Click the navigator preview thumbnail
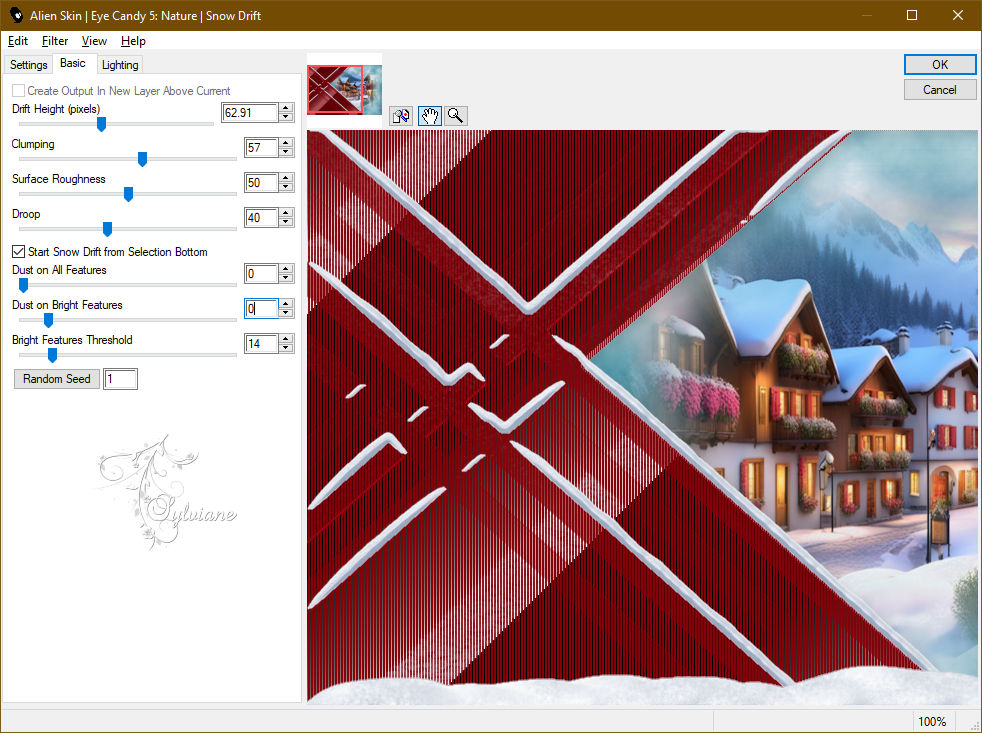982x733 pixels. pyautogui.click(x=344, y=90)
